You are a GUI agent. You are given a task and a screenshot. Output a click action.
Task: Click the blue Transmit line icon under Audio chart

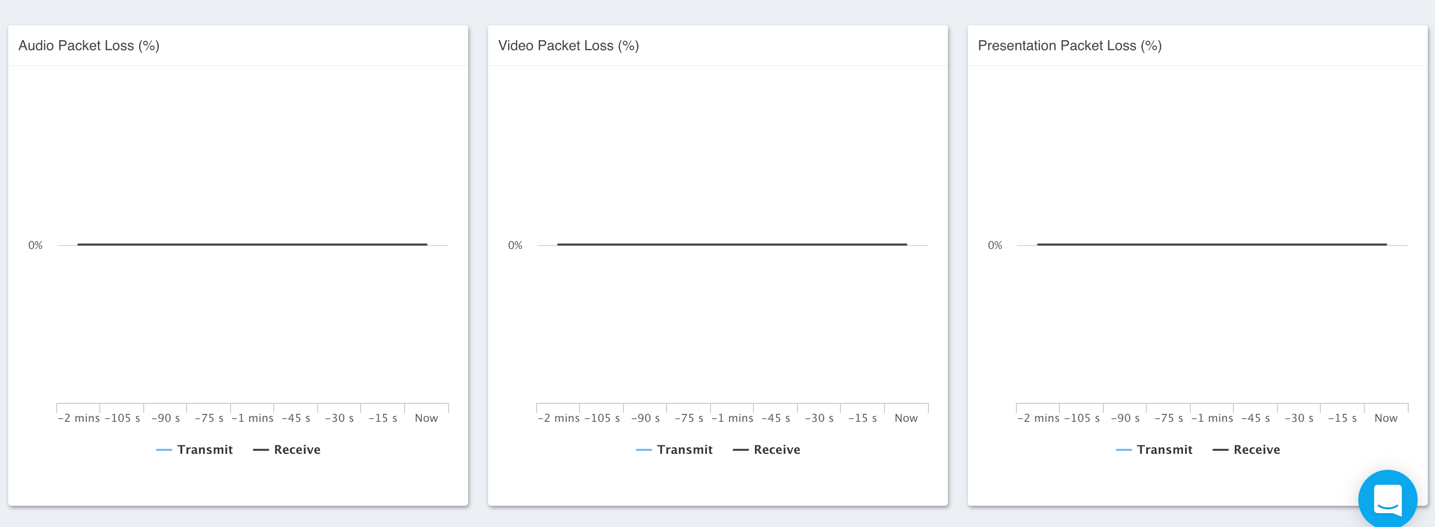164,450
